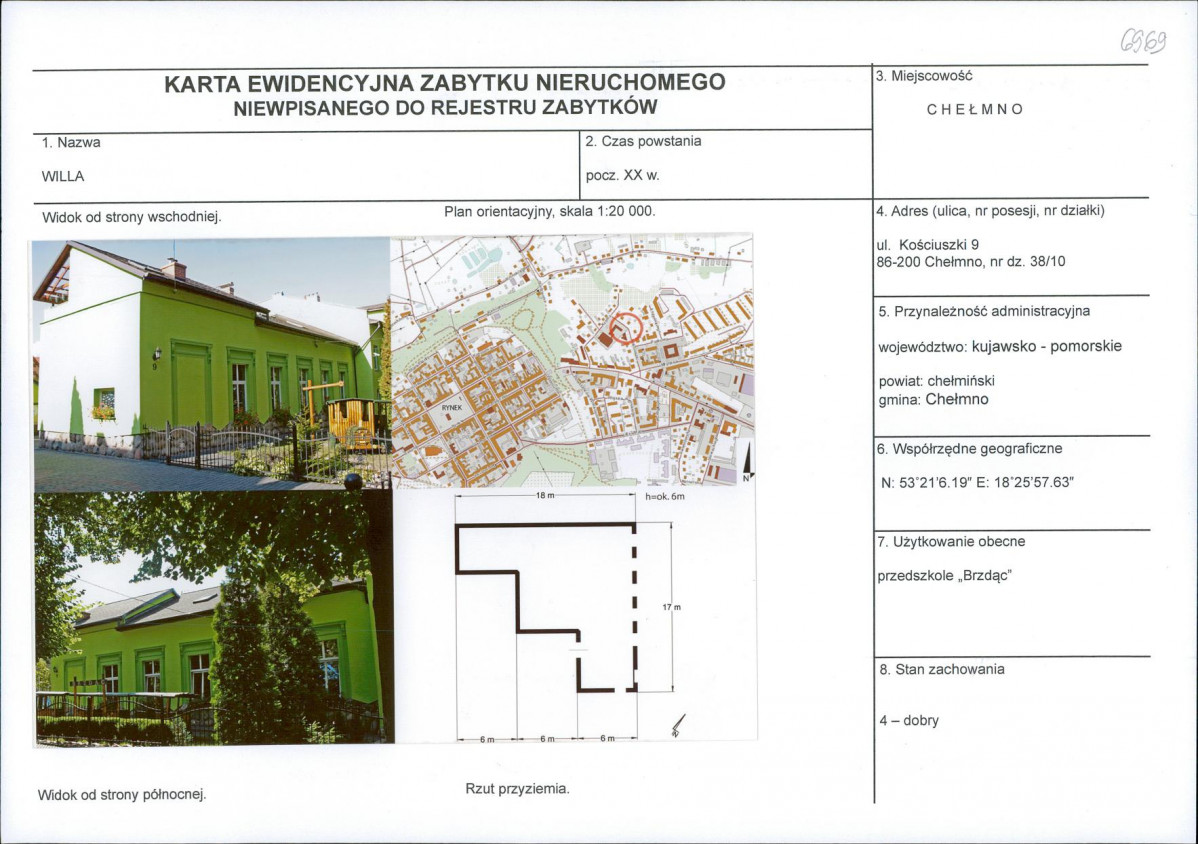Image resolution: width=1198 pixels, height=844 pixels.
Task: Click caption 'Rzut przyziemia.'
Action: tap(517, 789)
